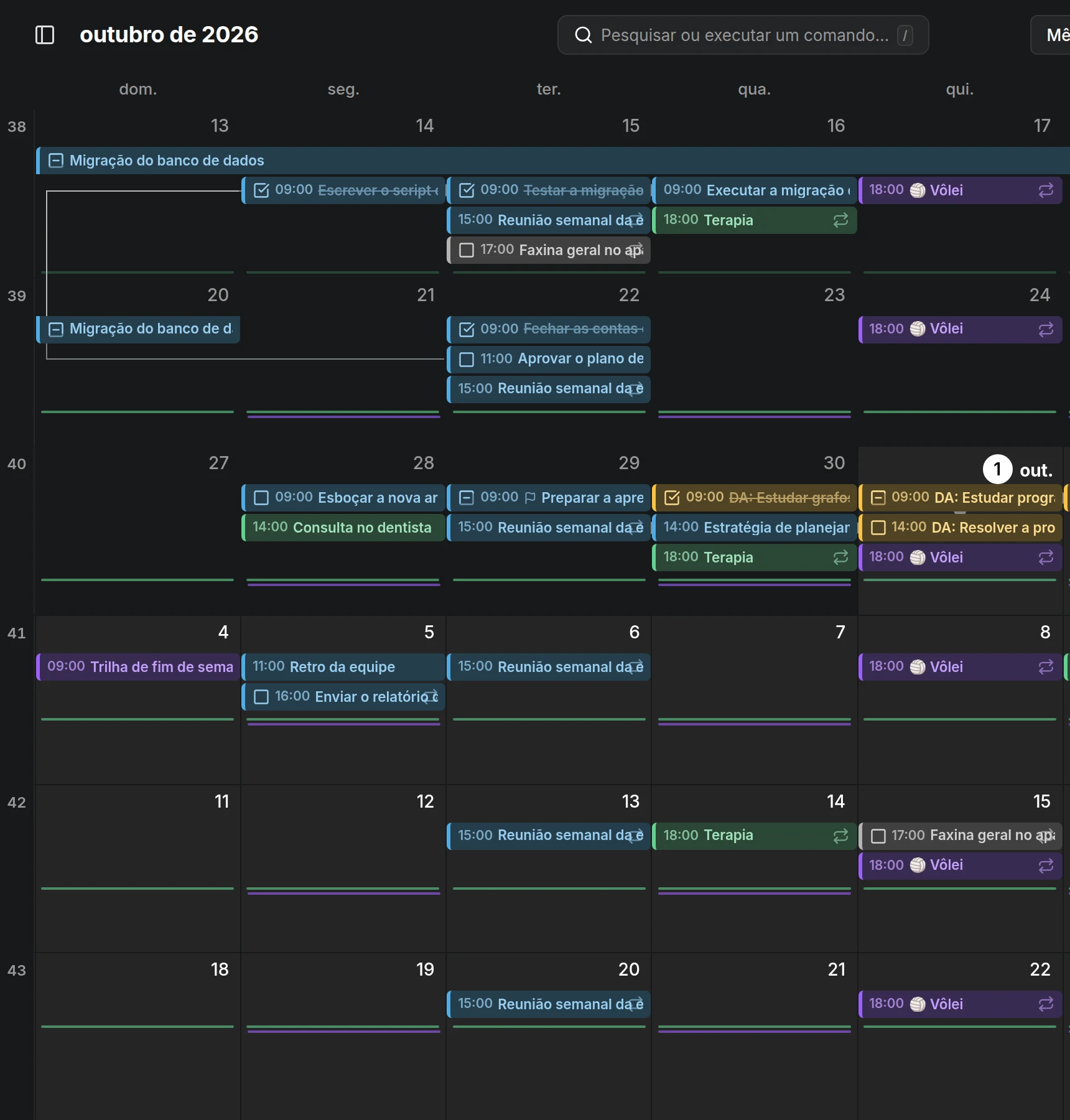This screenshot has height=1120, width=1070.
Task: Click in the Pesquisar ou executar search field
Action: coord(743,35)
